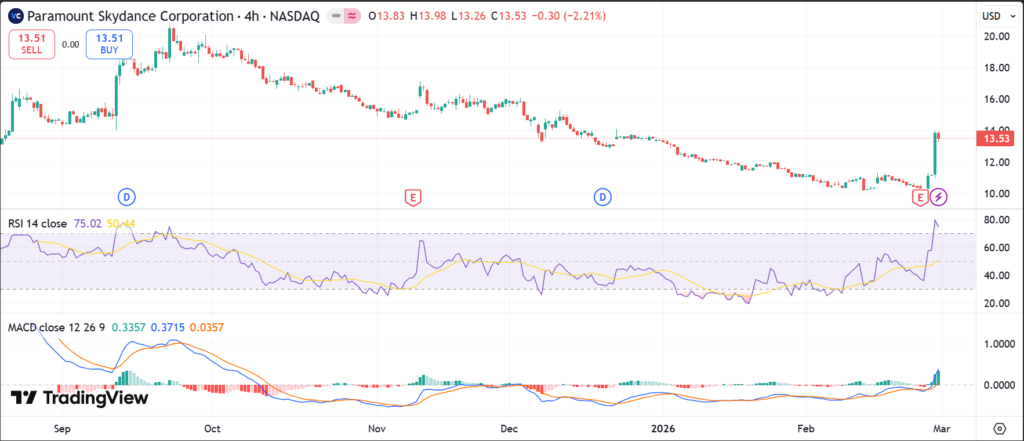Click the dividend marker near September
Viewport: 1024px width, 441px height.
pyautogui.click(x=127, y=197)
